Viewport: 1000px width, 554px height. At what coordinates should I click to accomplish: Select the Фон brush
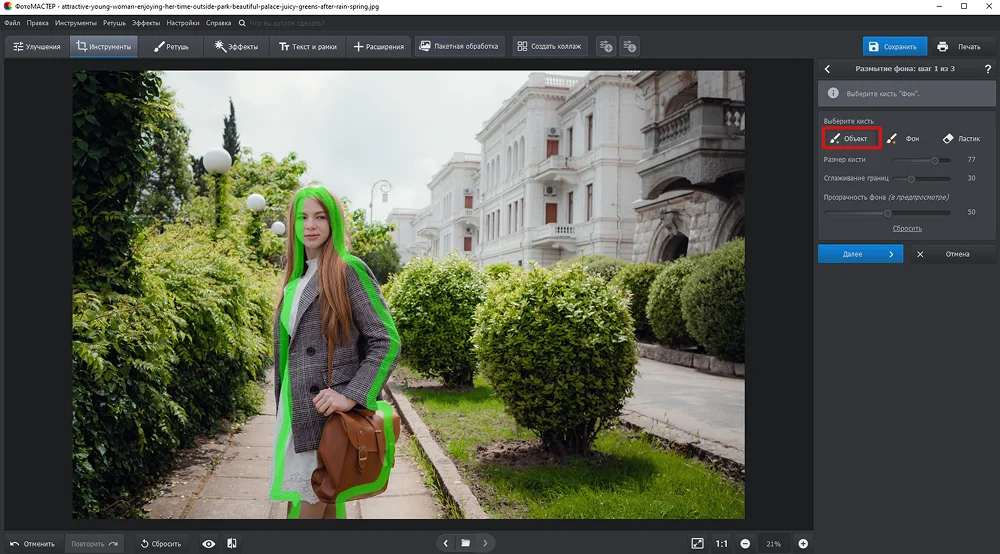[904, 138]
